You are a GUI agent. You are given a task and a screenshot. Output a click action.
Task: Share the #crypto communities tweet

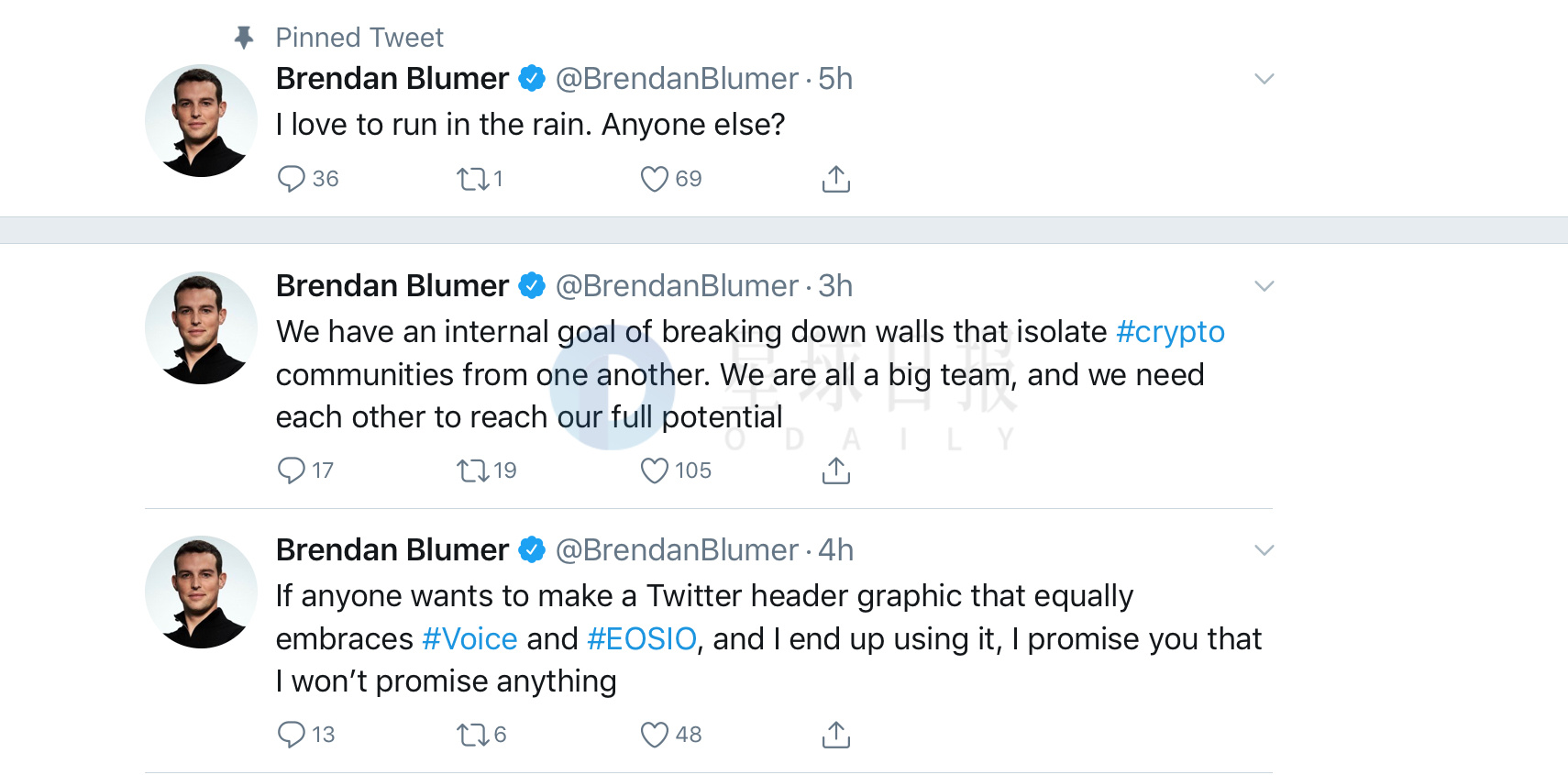(836, 471)
